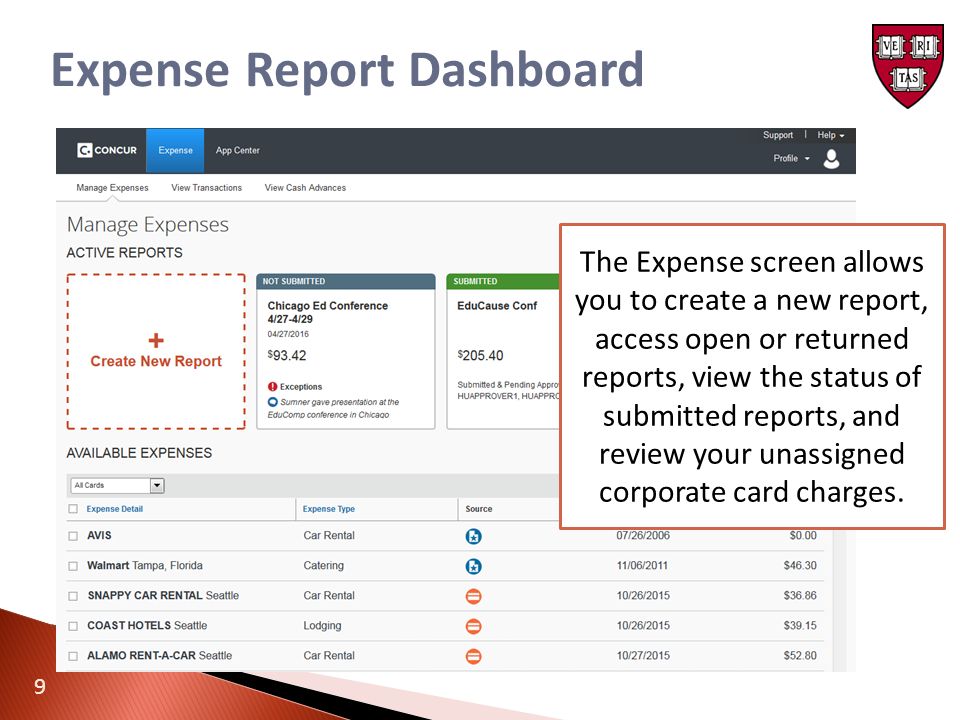The image size is (960, 720).
Task: Check the AVIS expense checkbox
Action: [x=73, y=536]
